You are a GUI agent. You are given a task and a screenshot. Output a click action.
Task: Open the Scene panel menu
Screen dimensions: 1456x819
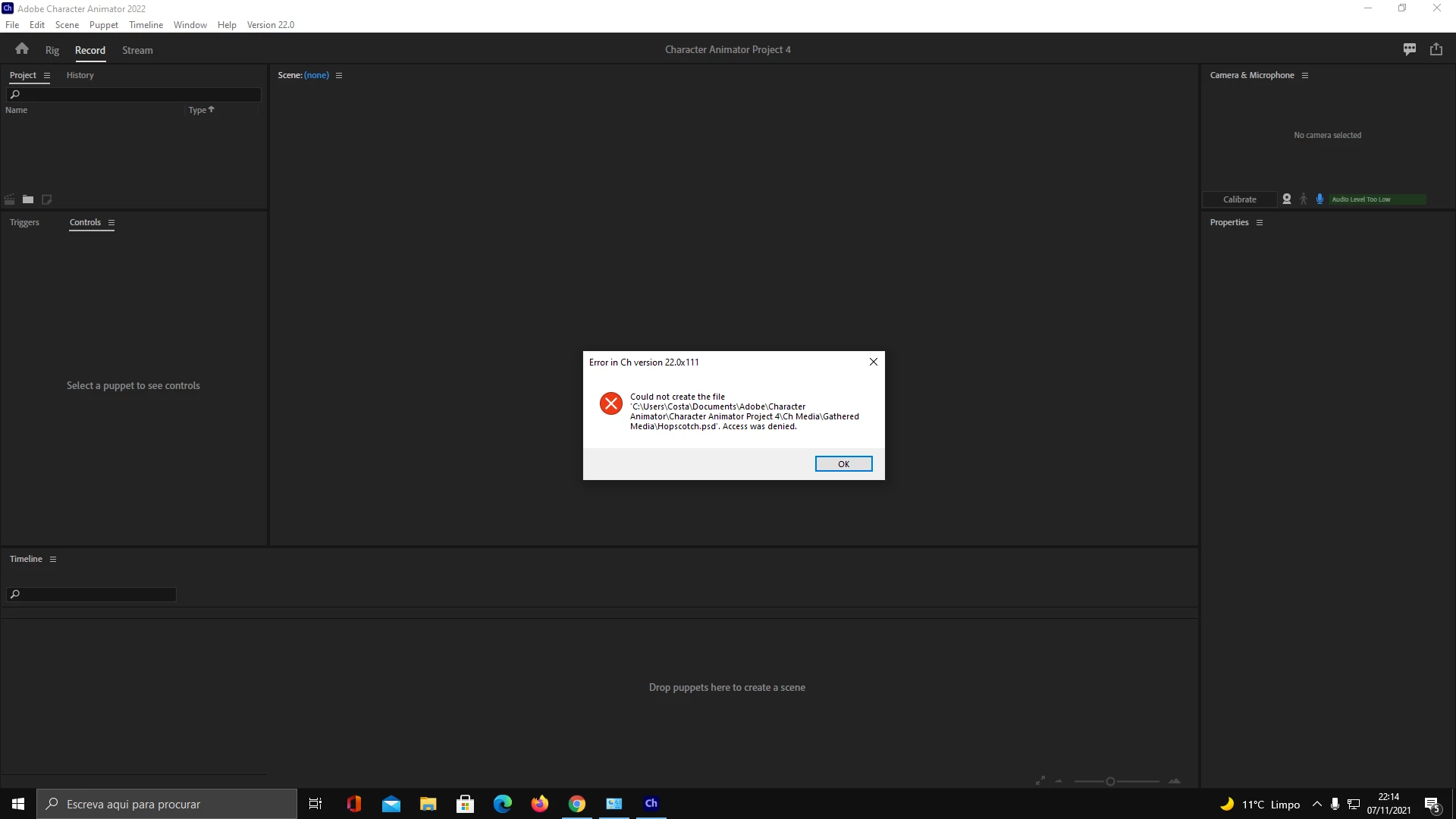339,76
